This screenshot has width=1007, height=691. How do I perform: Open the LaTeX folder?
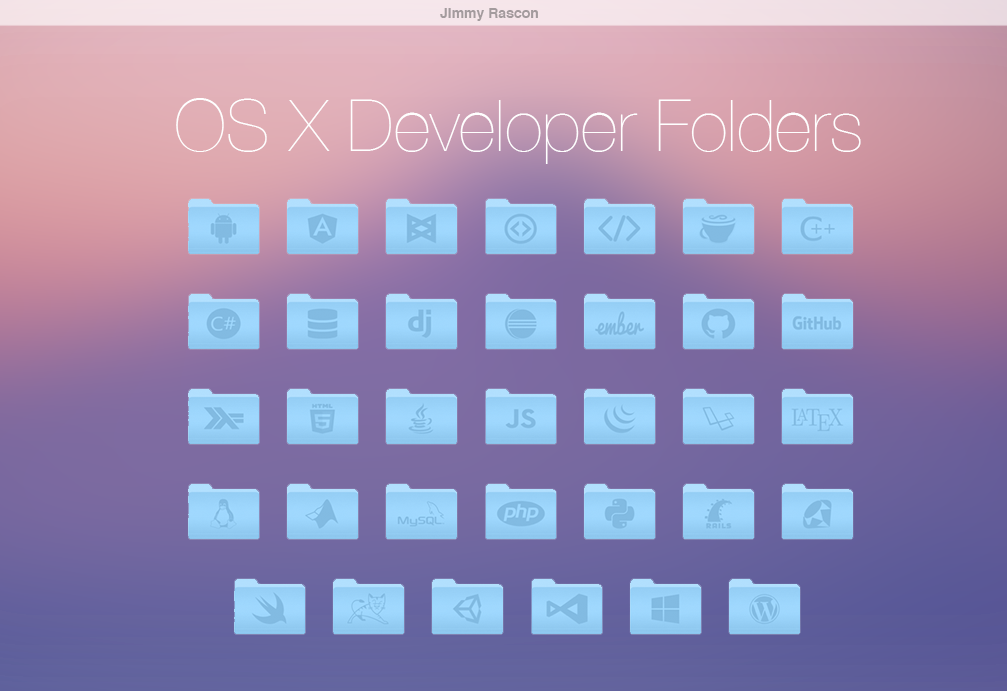coord(817,417)
